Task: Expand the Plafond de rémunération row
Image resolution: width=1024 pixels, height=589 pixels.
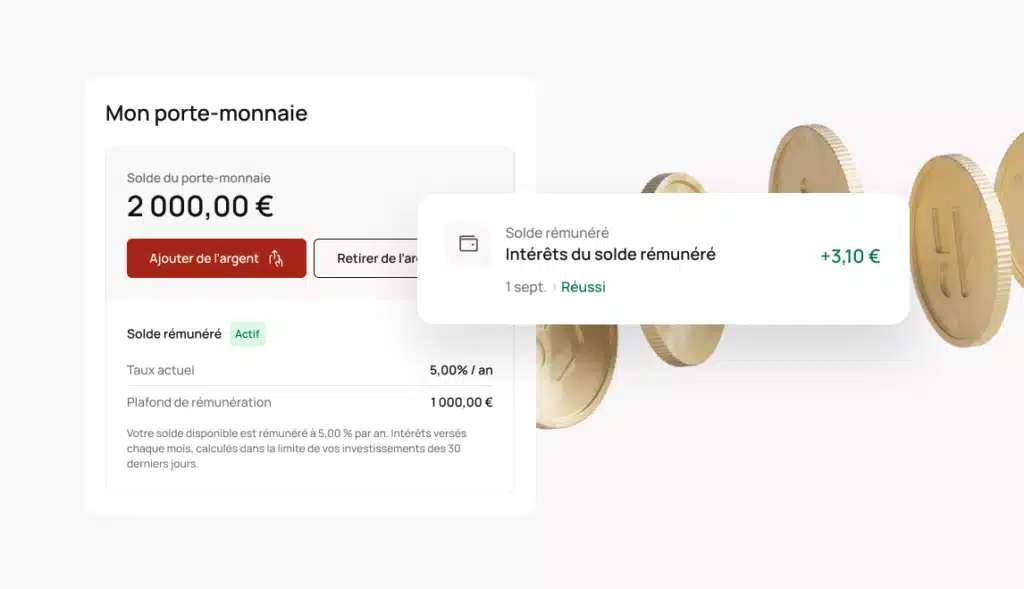Action: click(197, 402)
